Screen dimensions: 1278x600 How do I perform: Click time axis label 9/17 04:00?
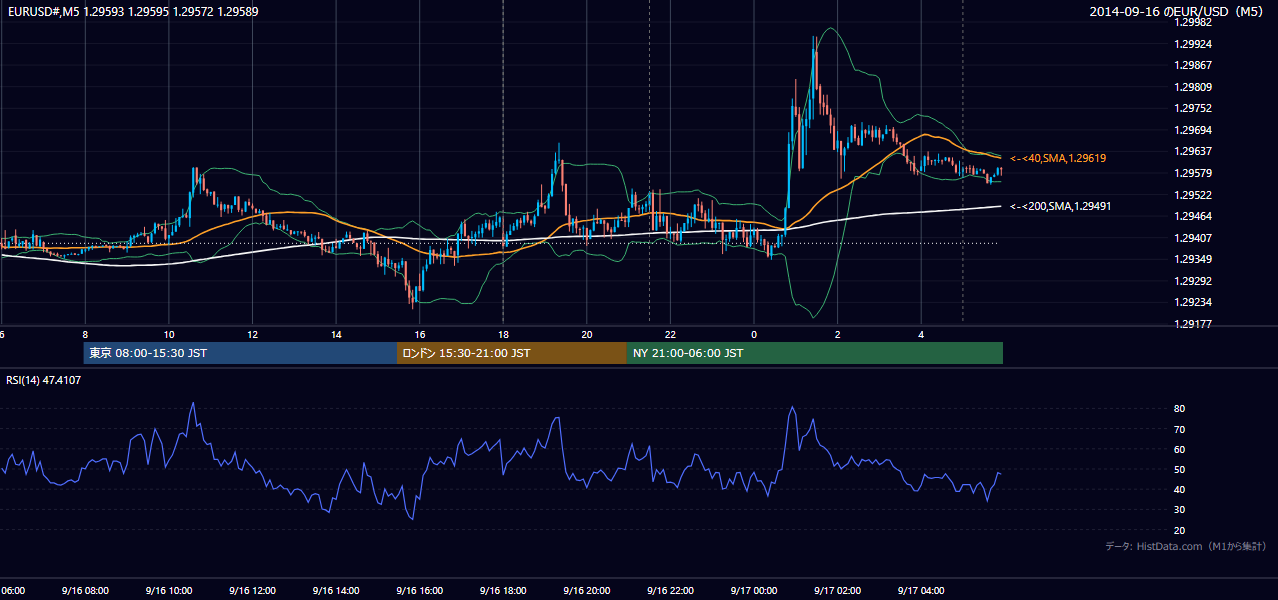tap(921, 590)
